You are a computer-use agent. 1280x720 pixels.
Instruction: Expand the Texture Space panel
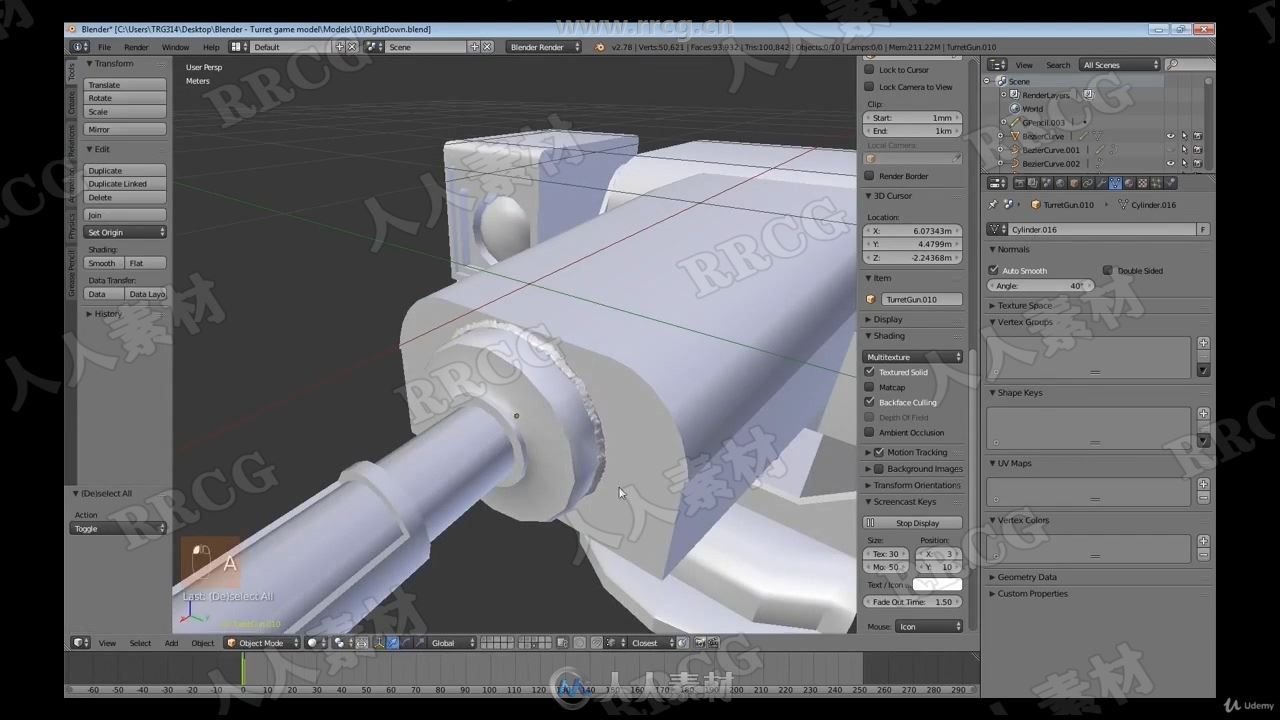click(1024, 306)
